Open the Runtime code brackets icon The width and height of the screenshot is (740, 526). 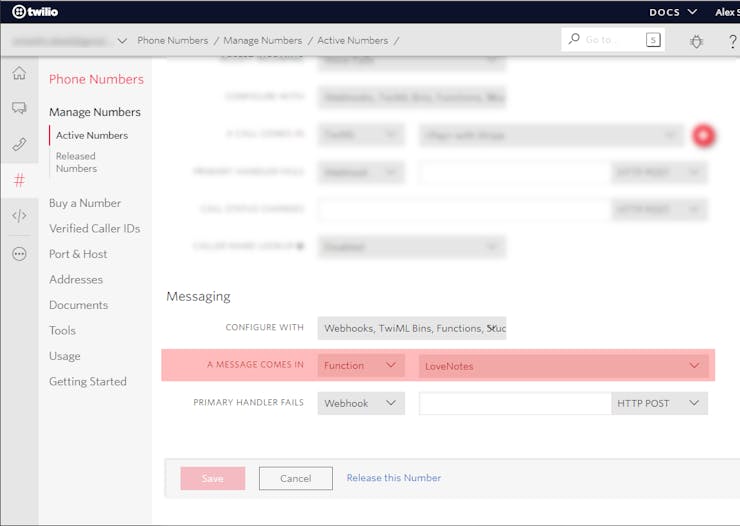19,216
